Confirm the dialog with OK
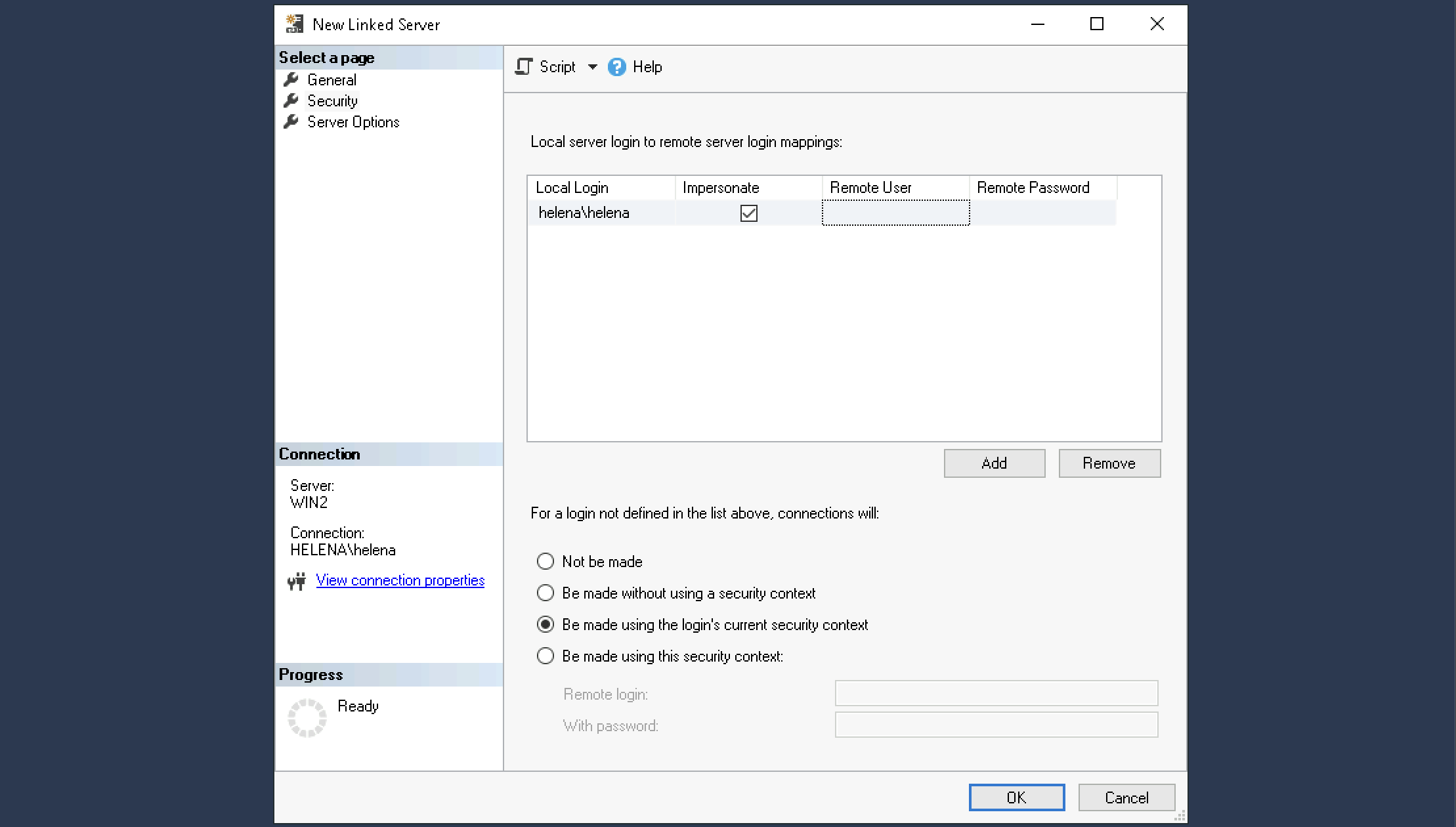Screen dimensions: 1456x827 [1016, 797]
